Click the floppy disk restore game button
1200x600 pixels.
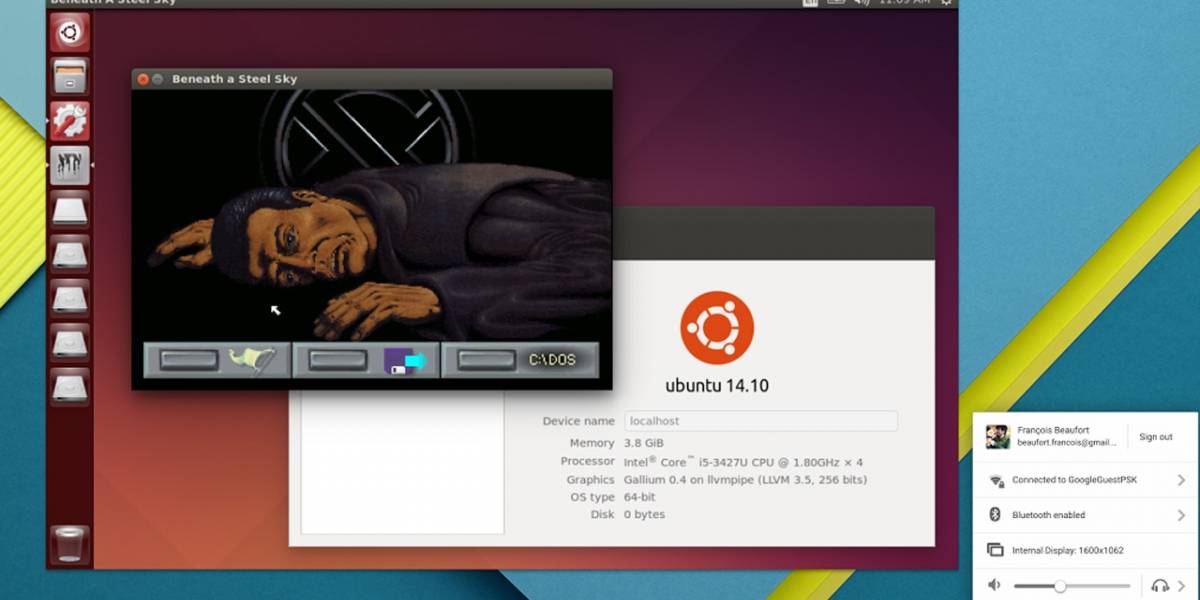(367, 360)
